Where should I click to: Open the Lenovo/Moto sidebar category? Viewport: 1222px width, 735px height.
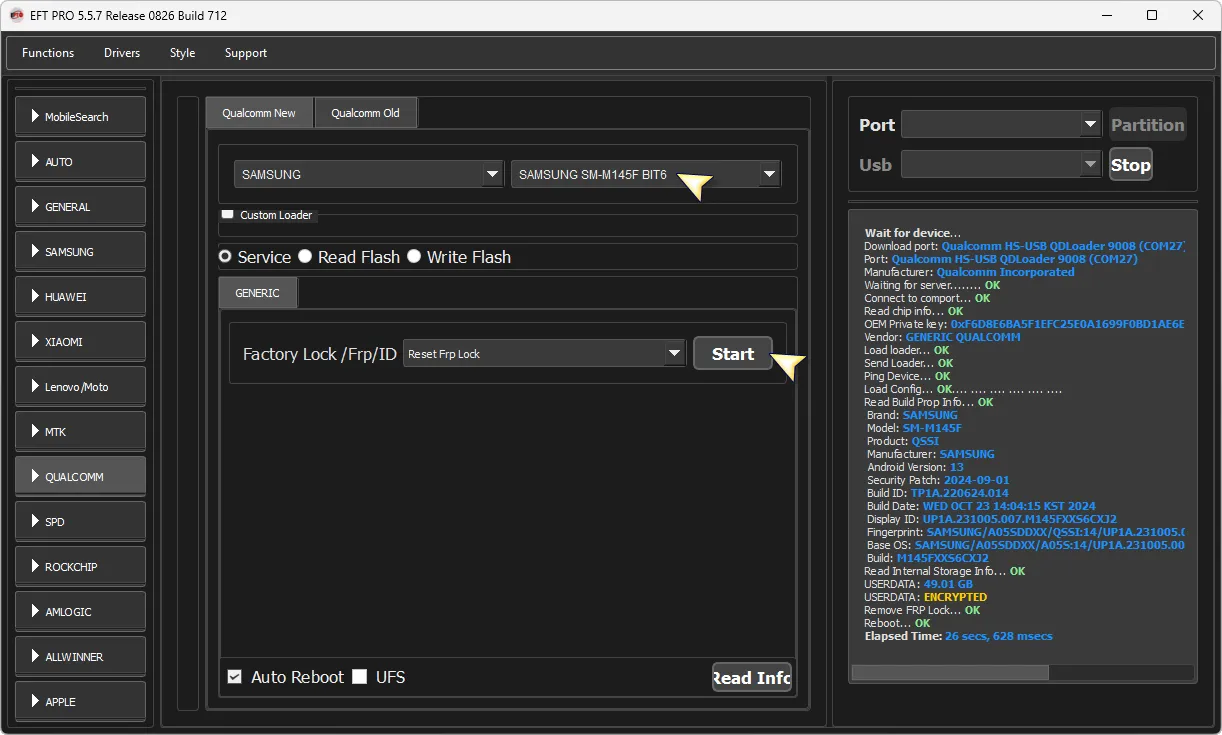tap(80, 386)
